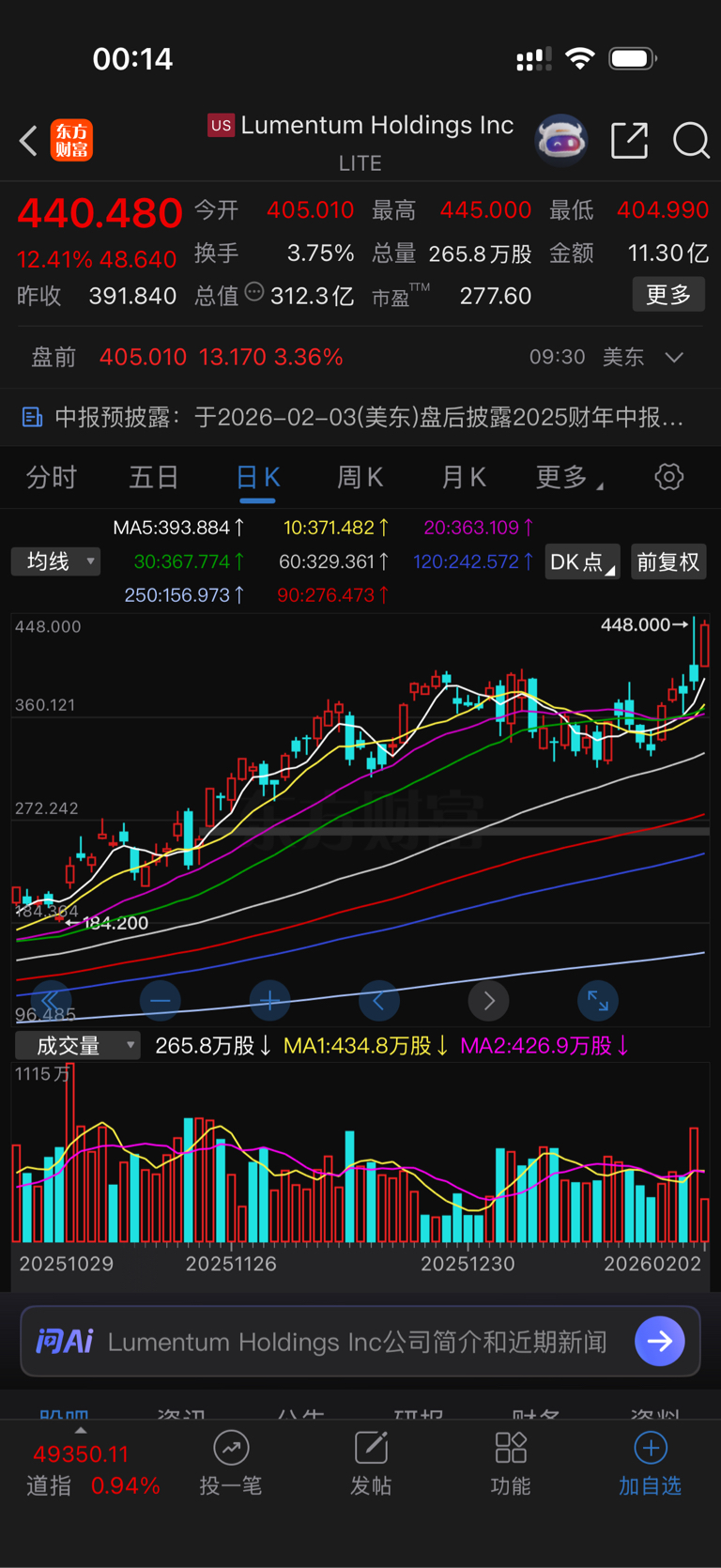Zoom in the chart with plus button
The width and height of the screenshot is (721, 1568).
click(x=269, y=1001)
